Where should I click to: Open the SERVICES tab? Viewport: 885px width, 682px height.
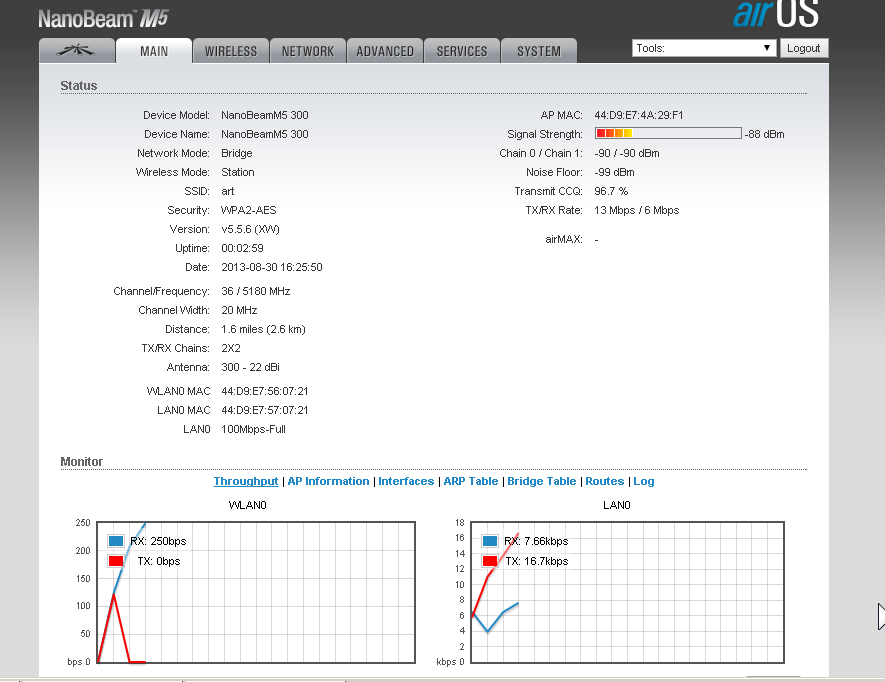coord(462,51)
